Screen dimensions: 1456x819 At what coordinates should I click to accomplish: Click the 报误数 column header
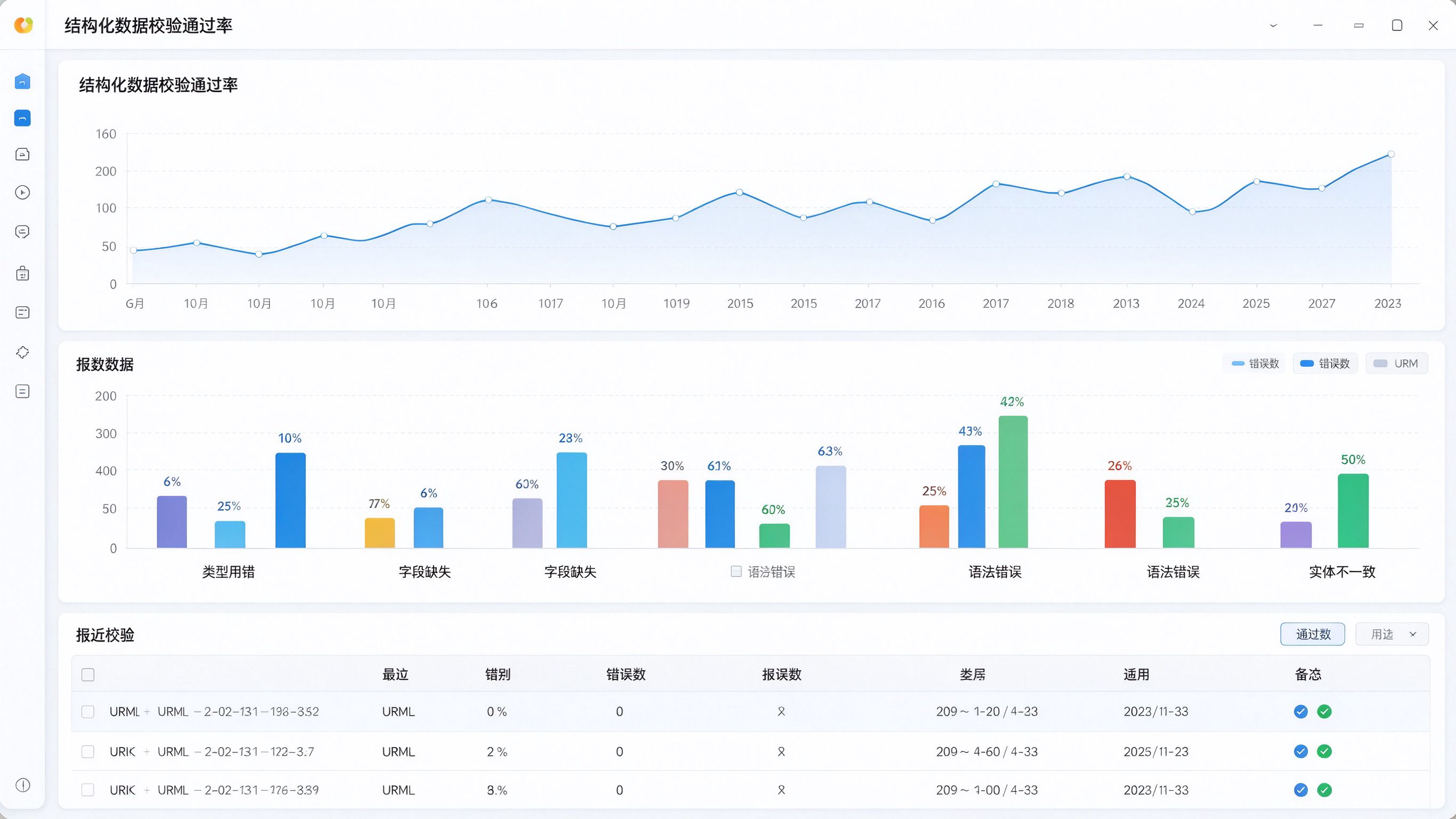click(782, 675)
